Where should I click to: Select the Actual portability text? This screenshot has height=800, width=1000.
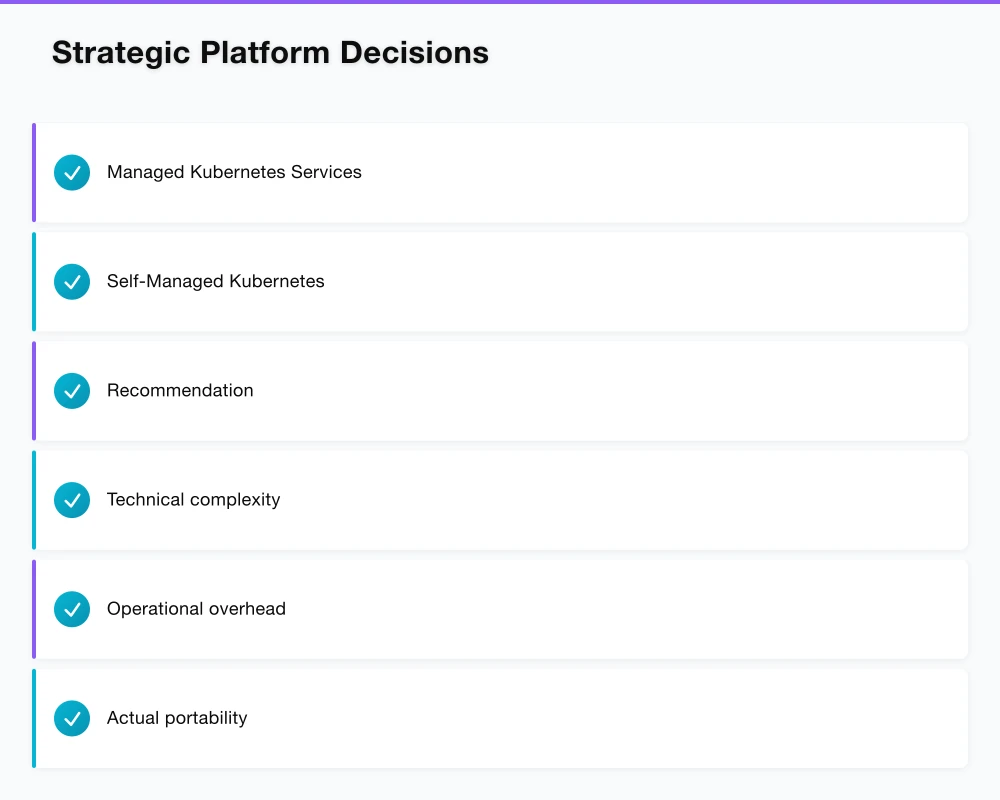(x=177, y=717)
